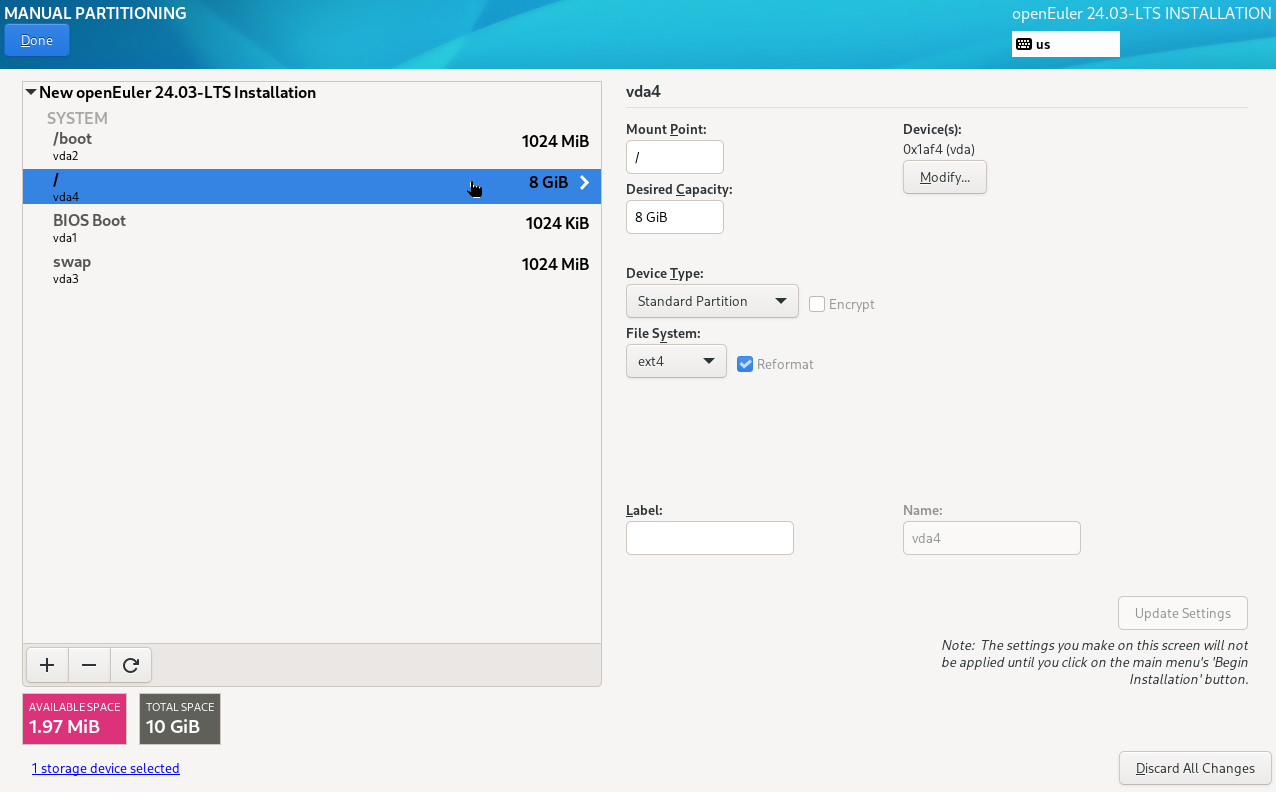The image size is (1276, 792).
Task: Click the keyboard layout us indicator
Action: [x=1065, y=44]
